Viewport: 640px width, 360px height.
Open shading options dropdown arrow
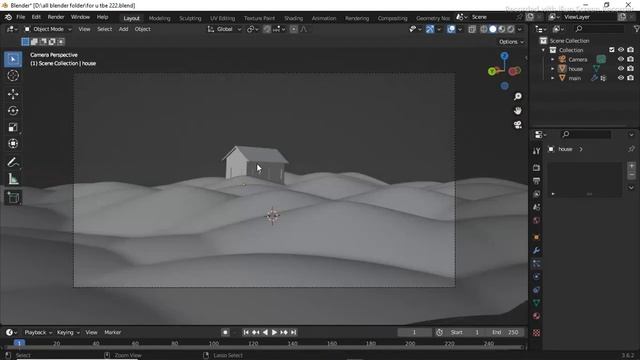click(520, 29)
